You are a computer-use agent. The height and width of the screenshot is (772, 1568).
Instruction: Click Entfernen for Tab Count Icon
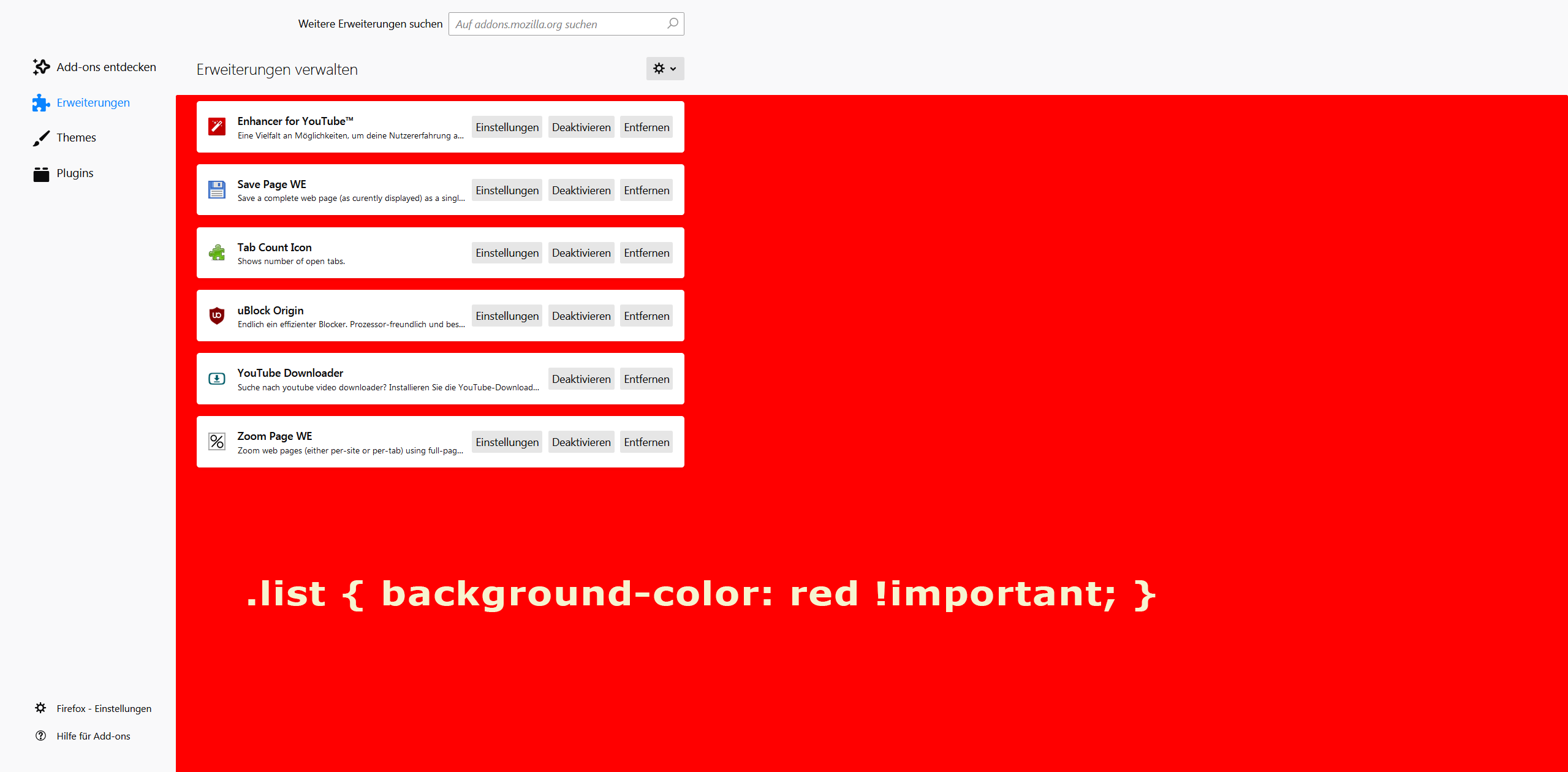[x=646, y=253]
